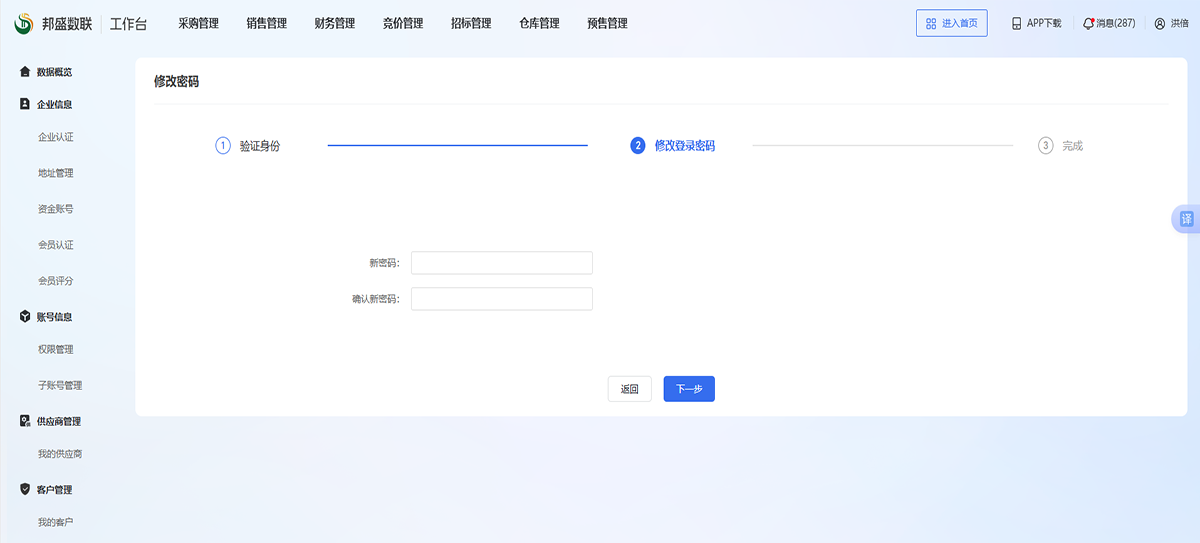This screenshot has width=1200, height=543.
Task: Open the 仓库管理 menu
Action: (x=539, y=24)
